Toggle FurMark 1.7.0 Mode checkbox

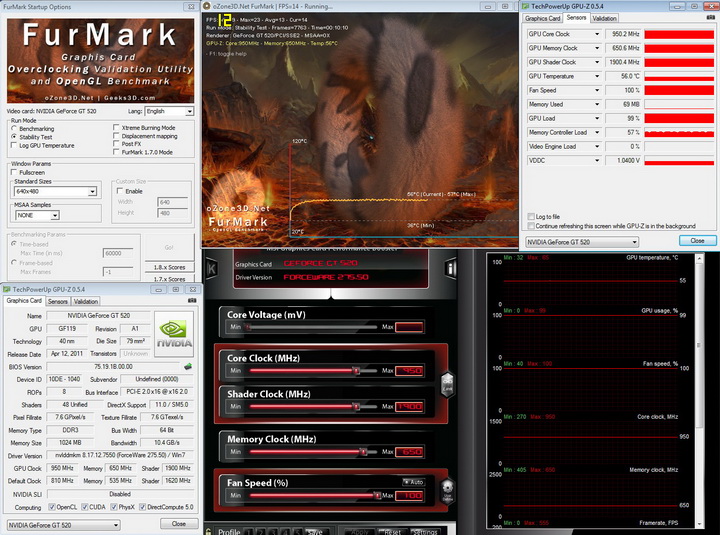click(x=116, y=152)
